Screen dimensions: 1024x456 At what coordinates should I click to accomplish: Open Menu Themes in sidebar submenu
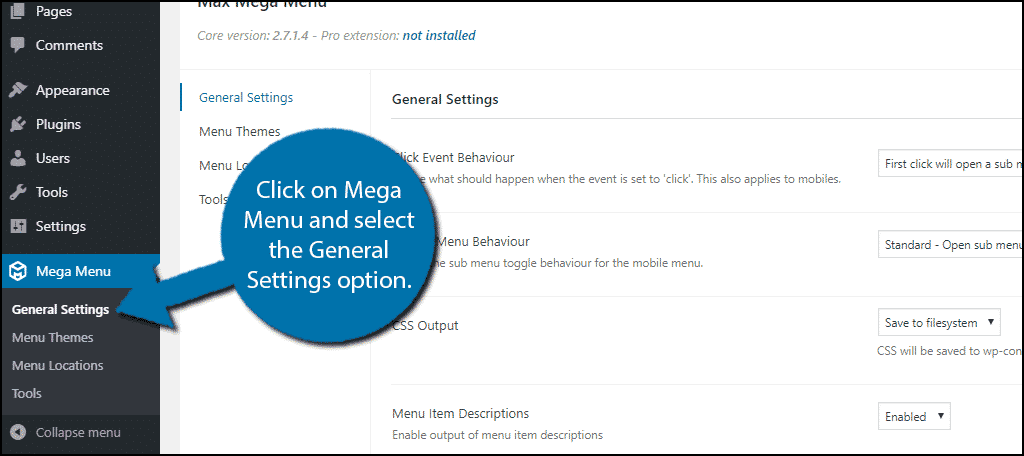(x=53, y=338)
